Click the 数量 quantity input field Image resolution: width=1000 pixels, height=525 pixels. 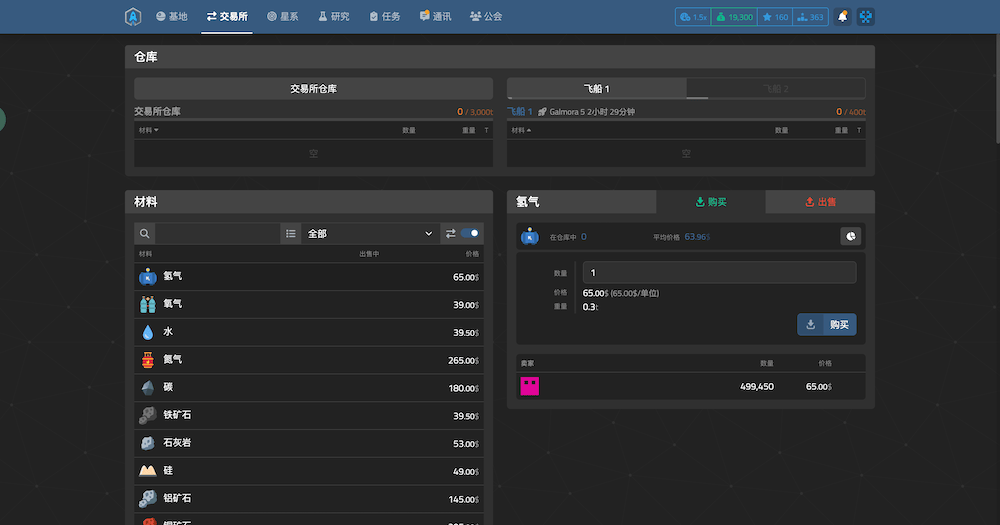click(x=719, y=272)
